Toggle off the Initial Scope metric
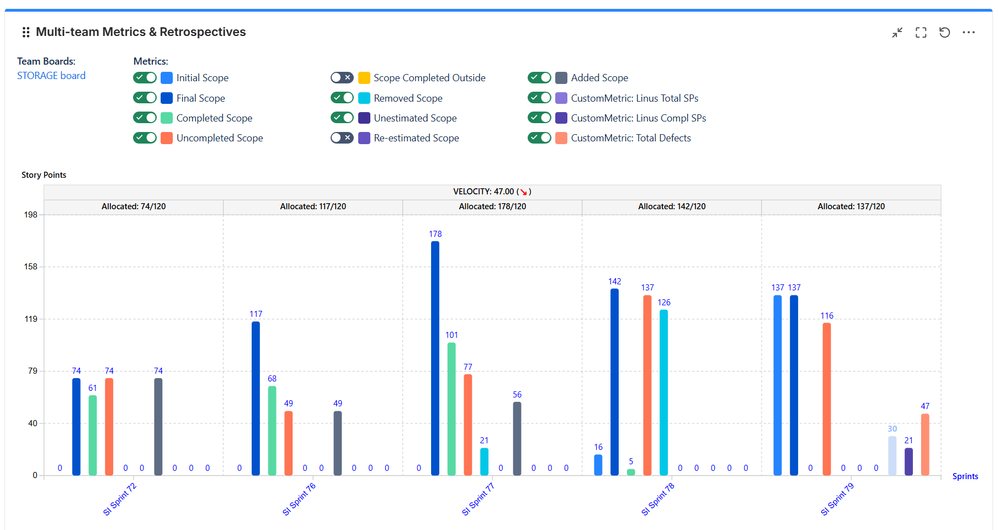999x530 pixels. [x=145, y=78]
